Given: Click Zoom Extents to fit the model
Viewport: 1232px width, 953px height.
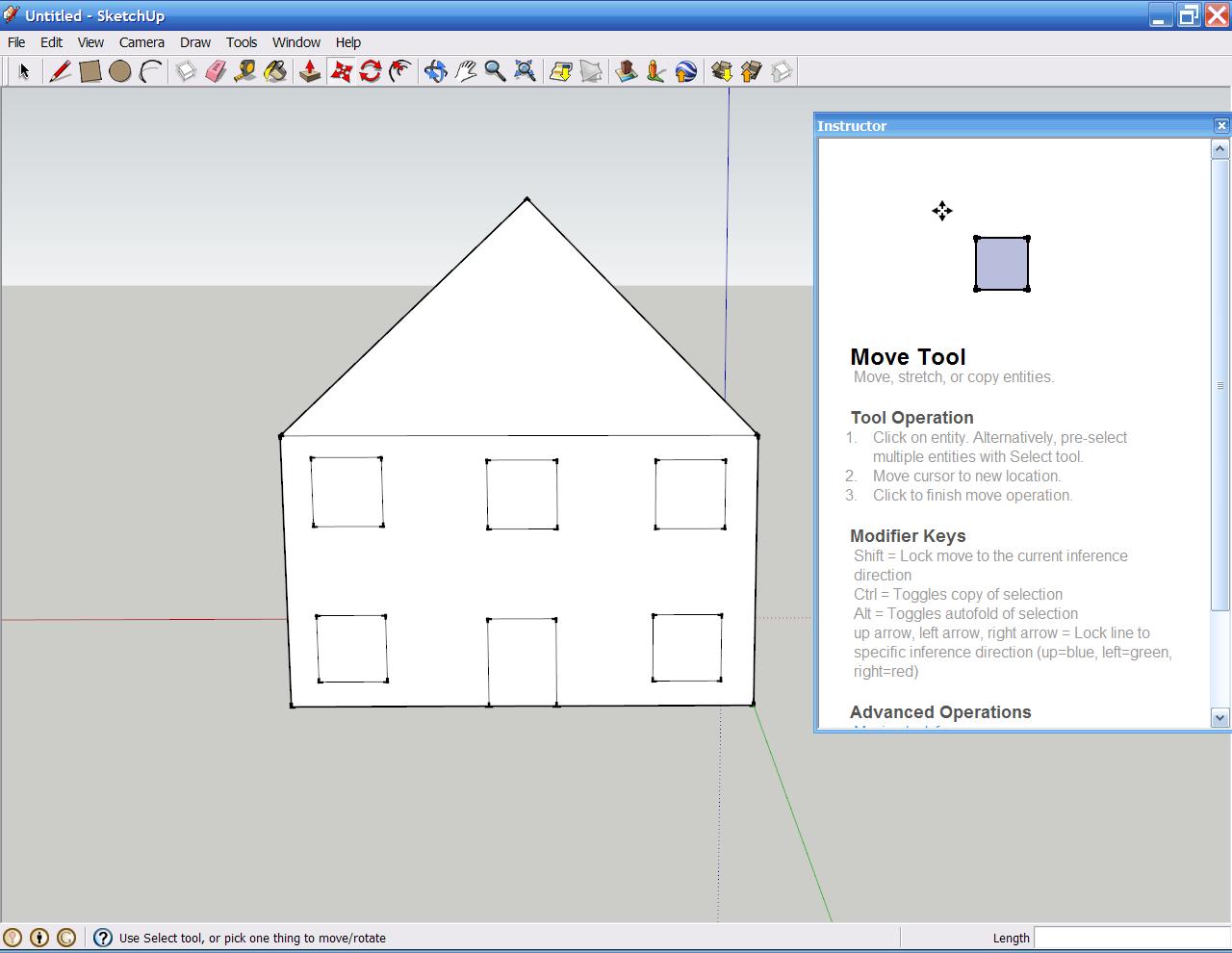Looking at the screenshot, I should (525, 70).
